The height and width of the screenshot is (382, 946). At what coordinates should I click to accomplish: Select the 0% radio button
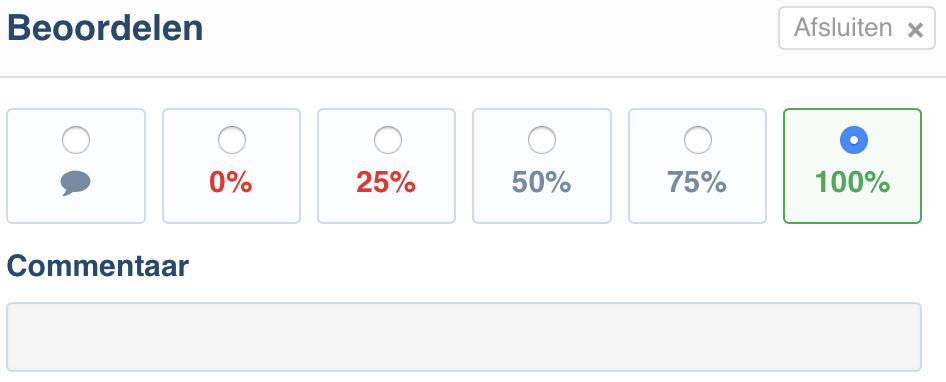tap(232, 140)
